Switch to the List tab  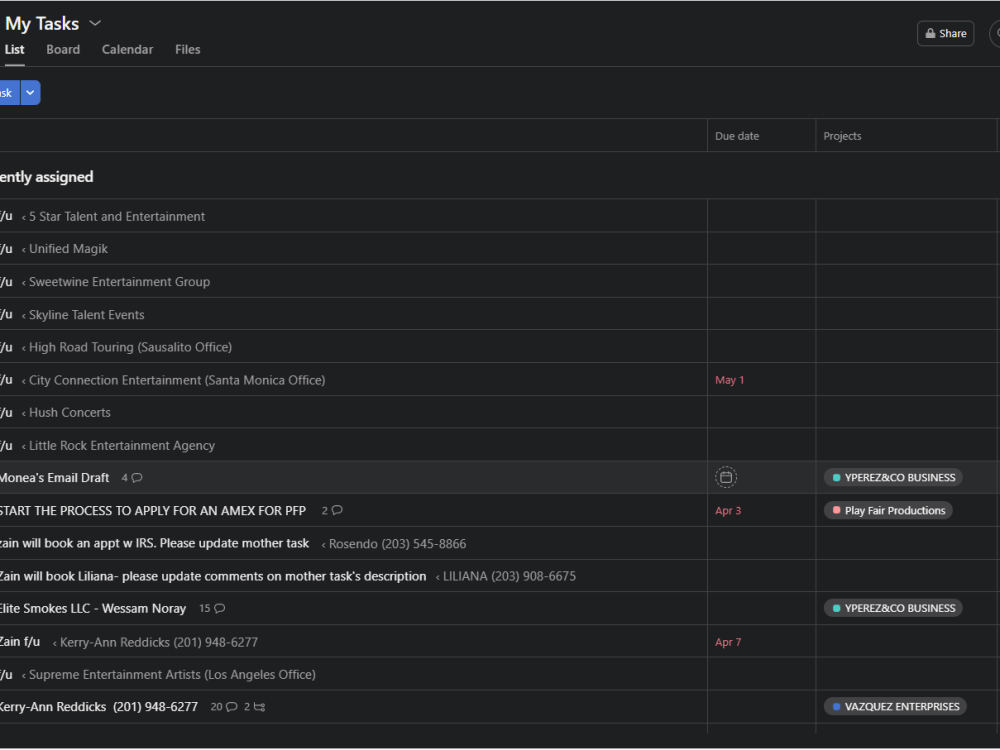click(x=14, y=49)
